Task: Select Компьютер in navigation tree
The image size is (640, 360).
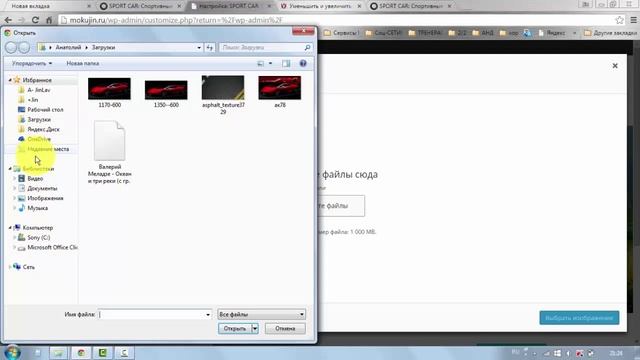Action: click(x=38, y=227)
